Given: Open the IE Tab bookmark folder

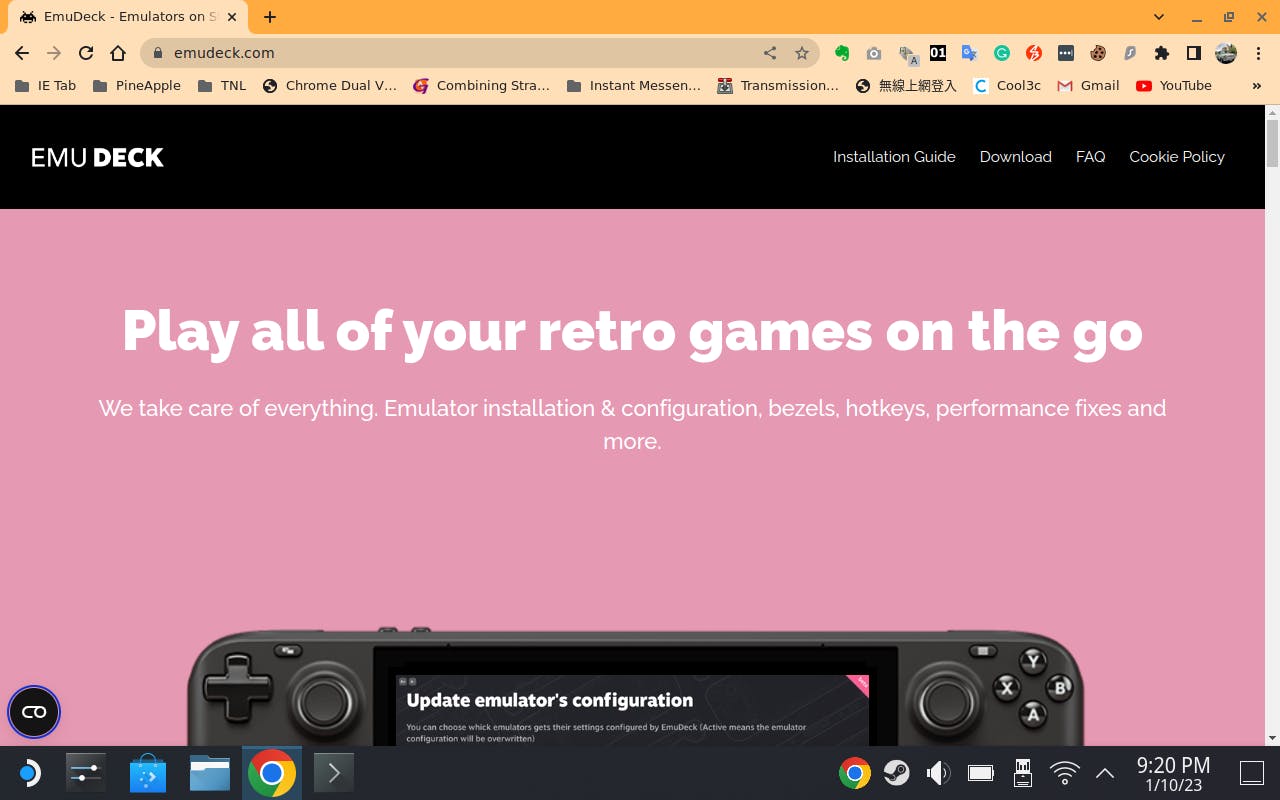Looking at the screenshot, I should coord(46,86).
